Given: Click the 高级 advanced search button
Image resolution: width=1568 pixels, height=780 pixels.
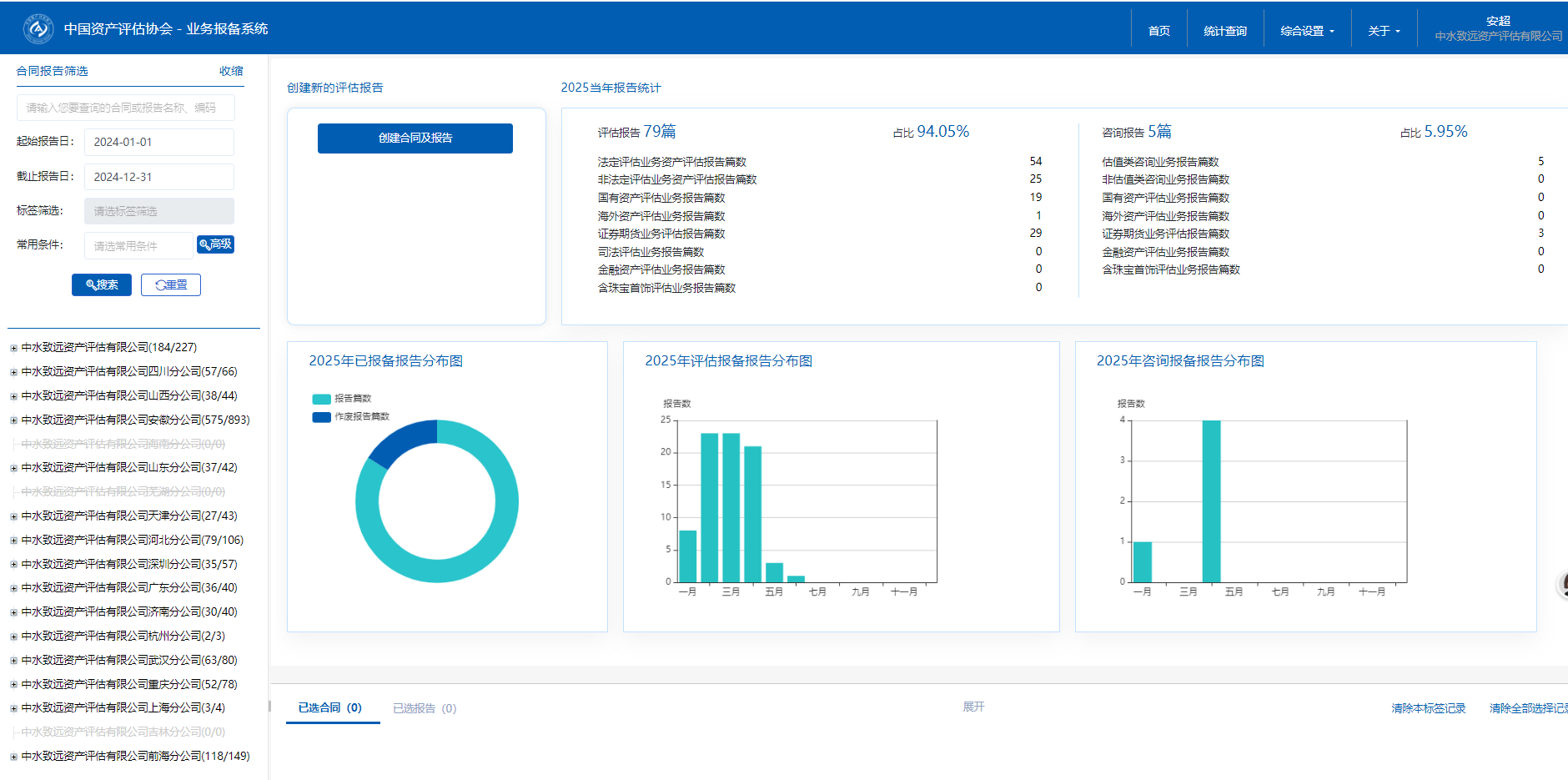Looking at the screenshot, I should [215, 244].
